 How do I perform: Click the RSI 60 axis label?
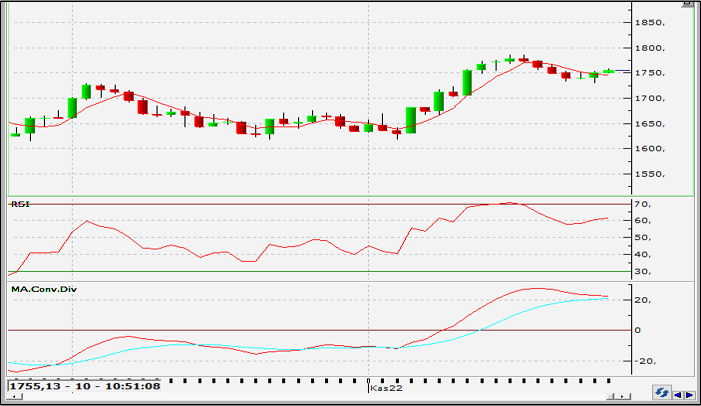pyautogui.click(x=643, y=220)
